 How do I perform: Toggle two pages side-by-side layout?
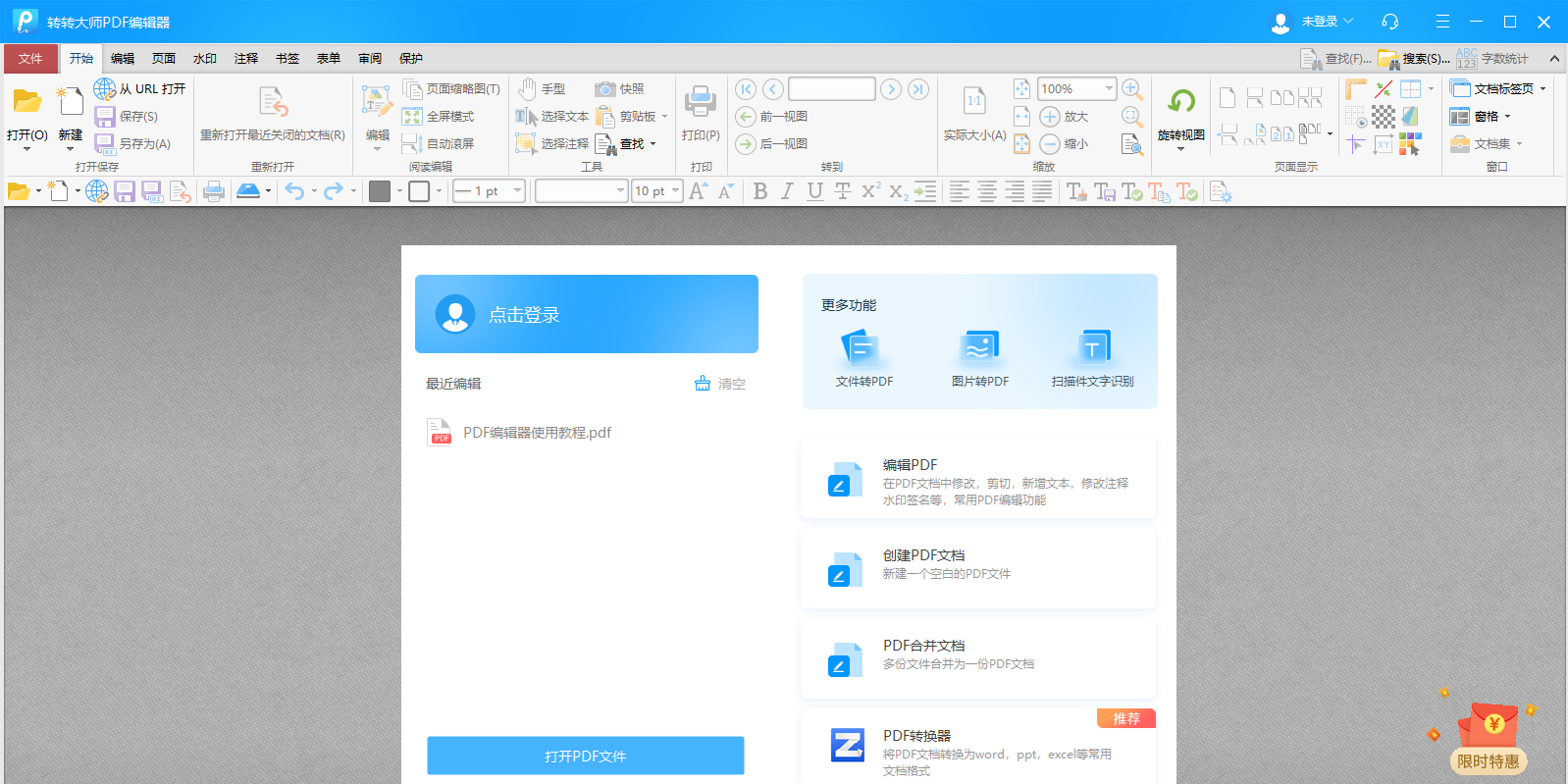1282,97
